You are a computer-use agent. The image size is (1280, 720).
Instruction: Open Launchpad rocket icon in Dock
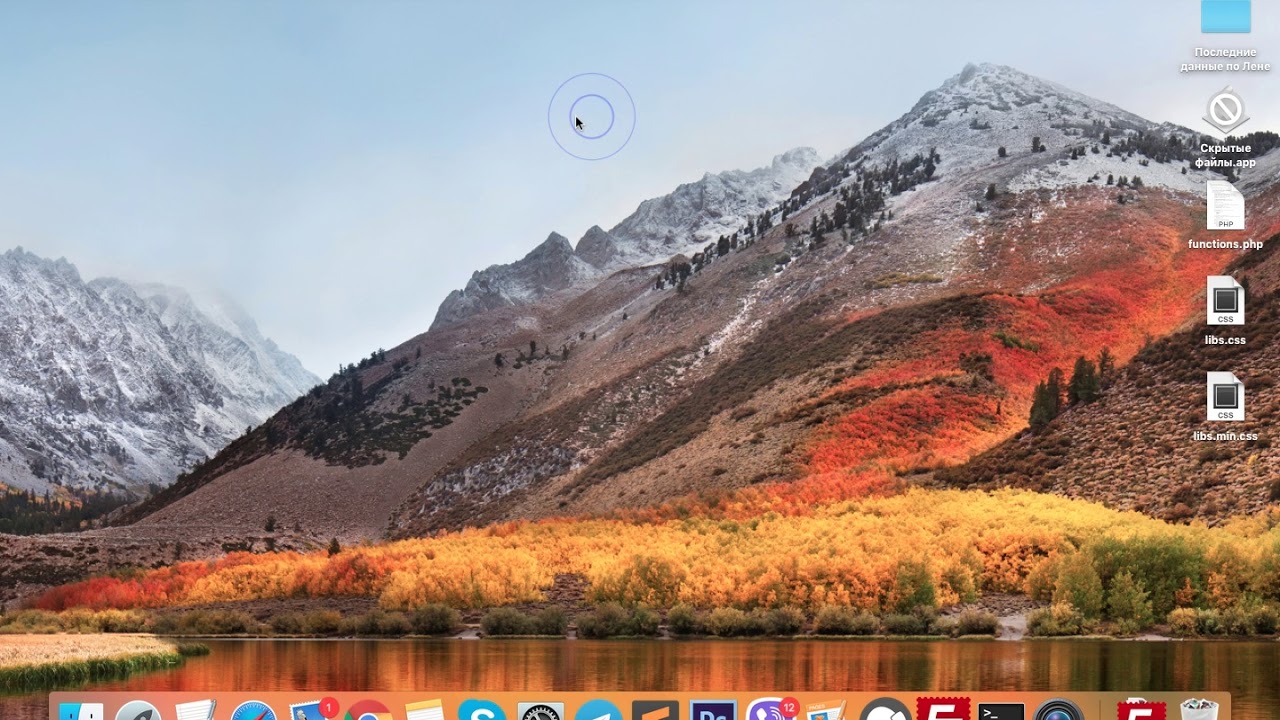pyautogui.click(x=138, y=710)
